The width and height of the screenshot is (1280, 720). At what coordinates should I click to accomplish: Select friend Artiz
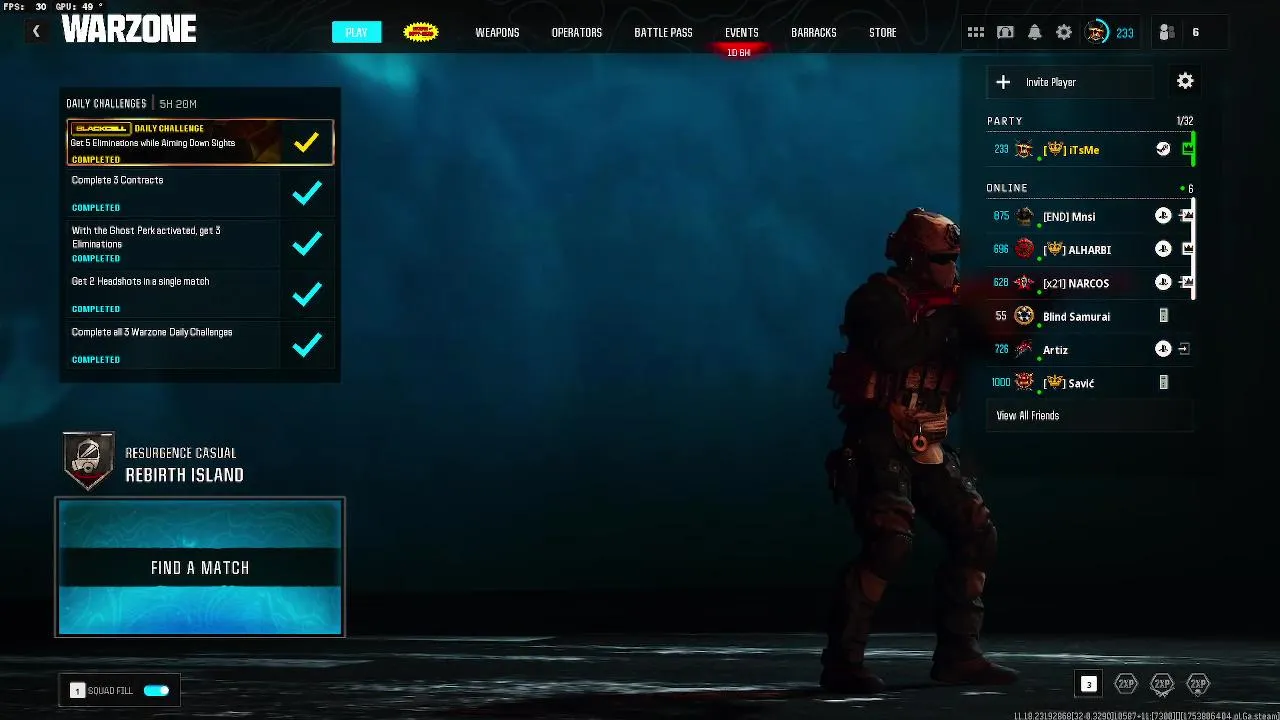[1088, 349]
